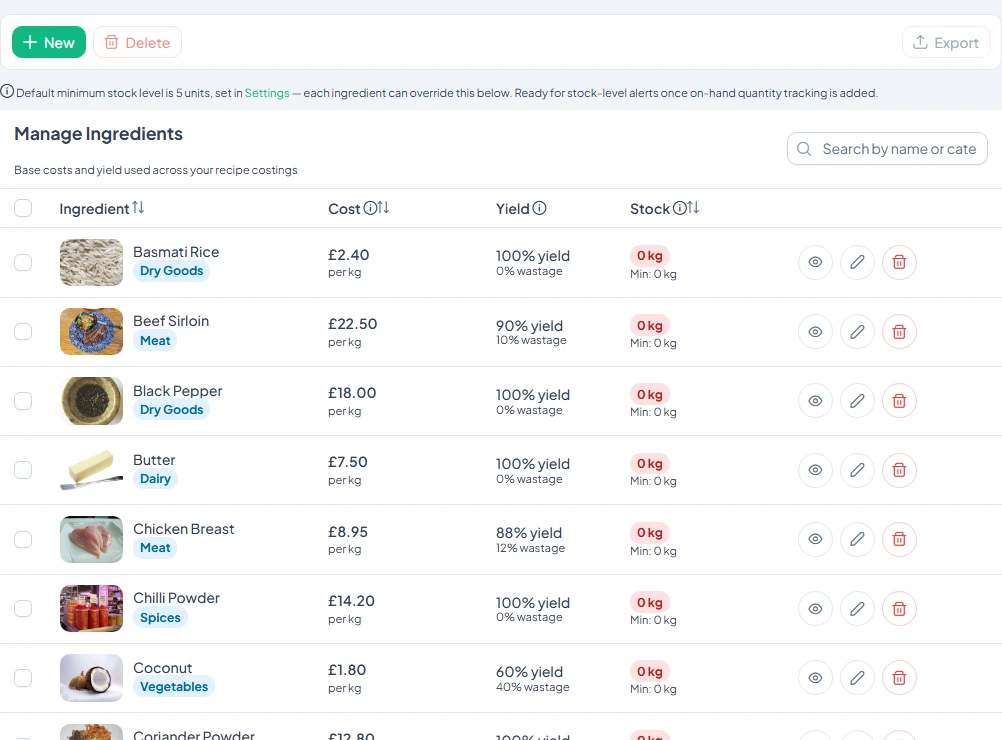Sort by Stock column arrows
This screenshot has width=1002, height=740.
click(693, 208)
